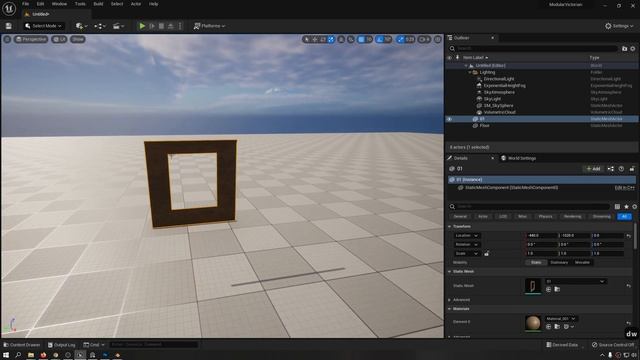Click the Details lock icon
The width and height of the screenshot is (640, 360).
(632, 169)
